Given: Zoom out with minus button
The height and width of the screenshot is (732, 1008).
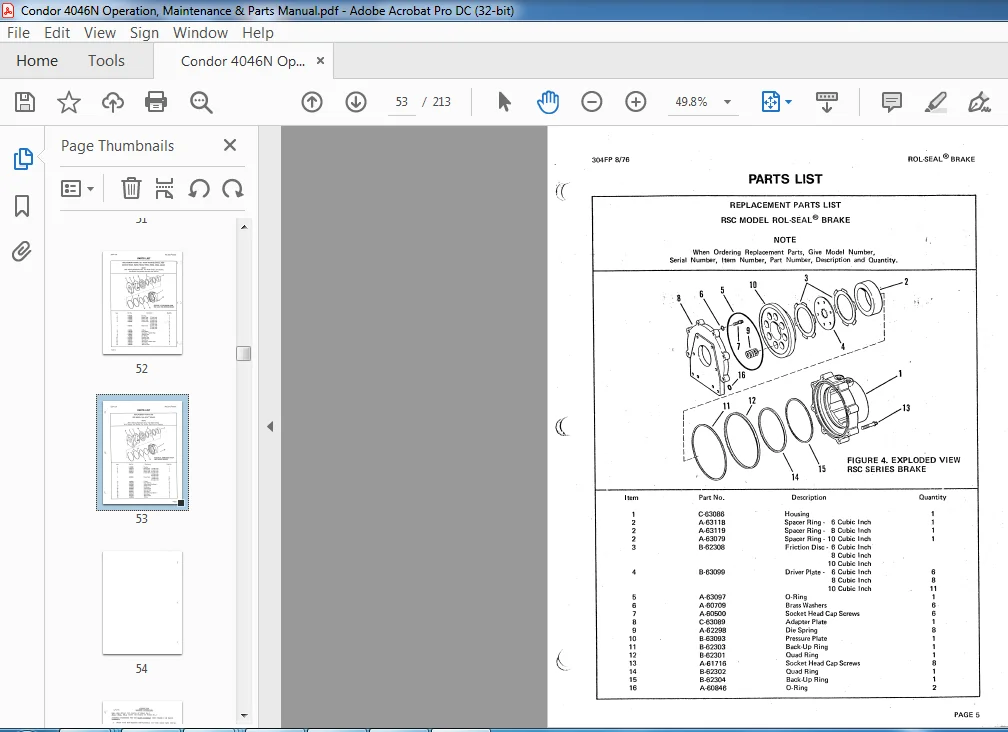Looking at the screenshot, I should [x=591, y=102].
